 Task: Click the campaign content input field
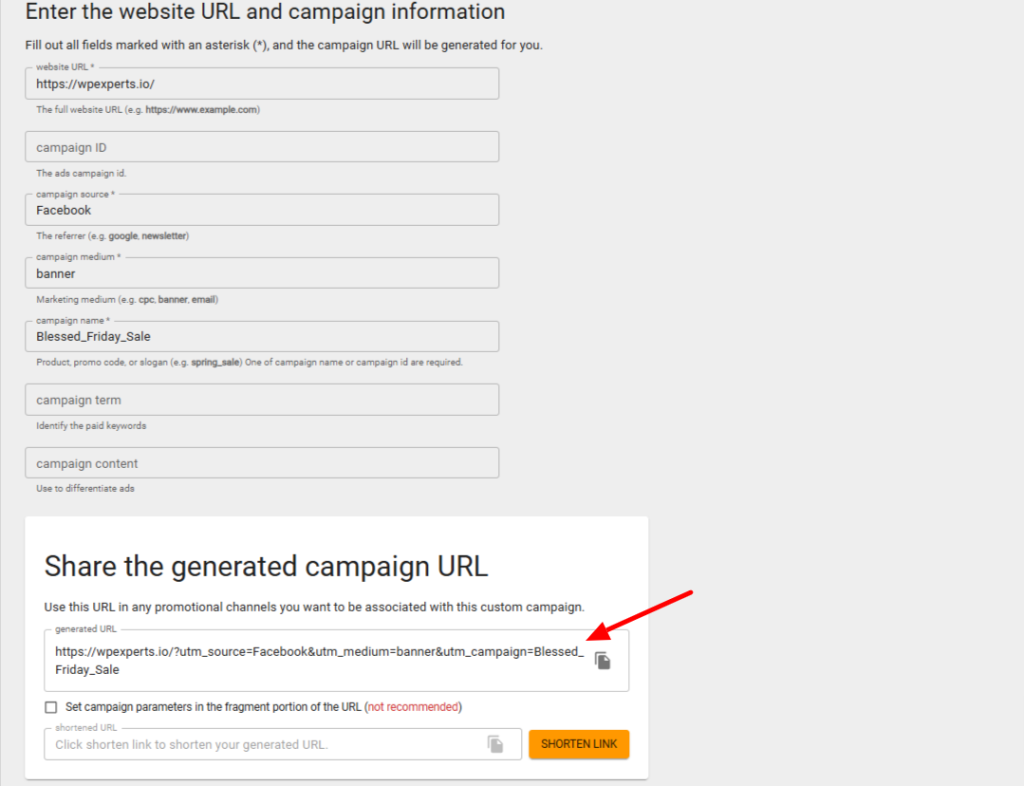click(260, 462)
